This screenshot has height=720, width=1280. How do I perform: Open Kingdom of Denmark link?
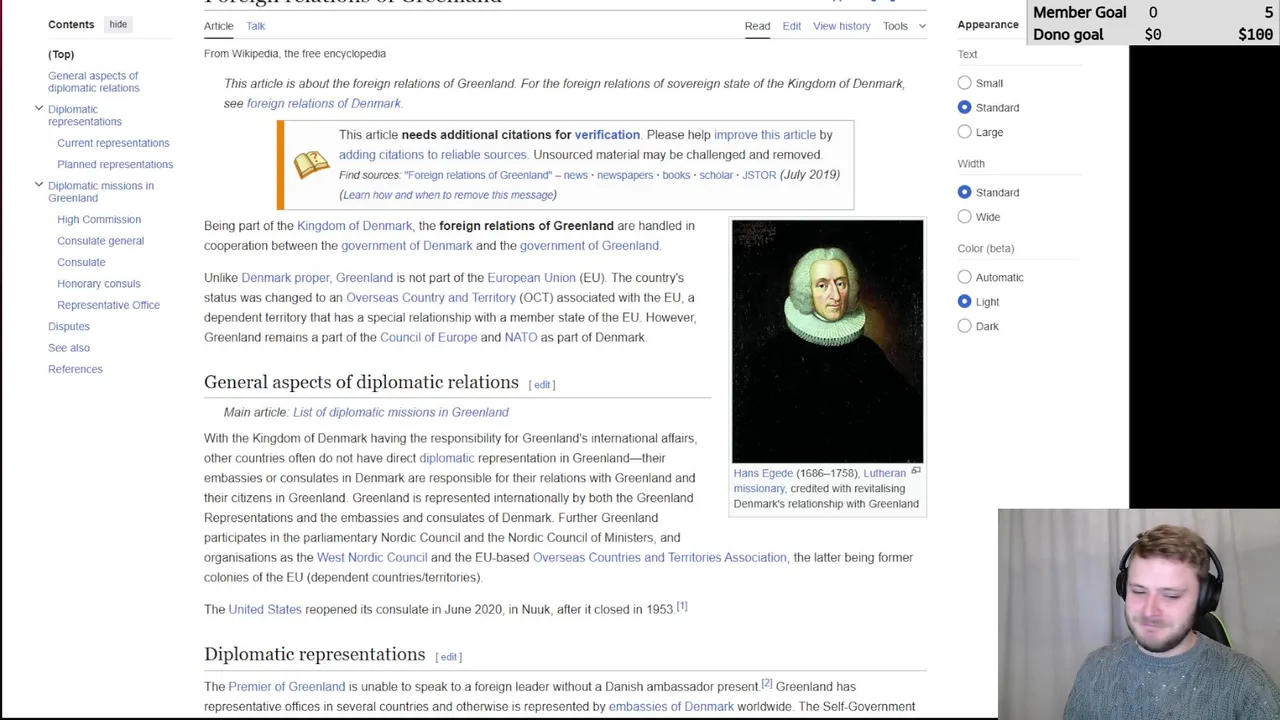(354, 226)
